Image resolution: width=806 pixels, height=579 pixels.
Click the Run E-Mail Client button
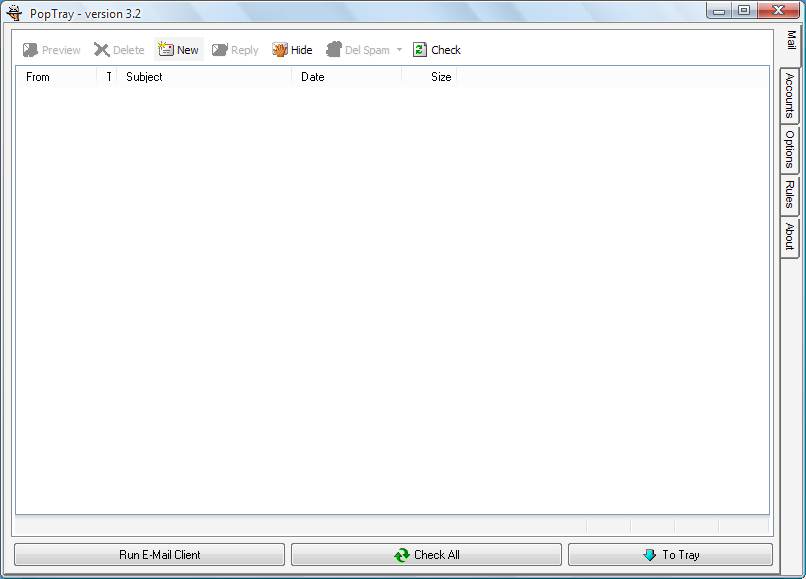point(150,555)
